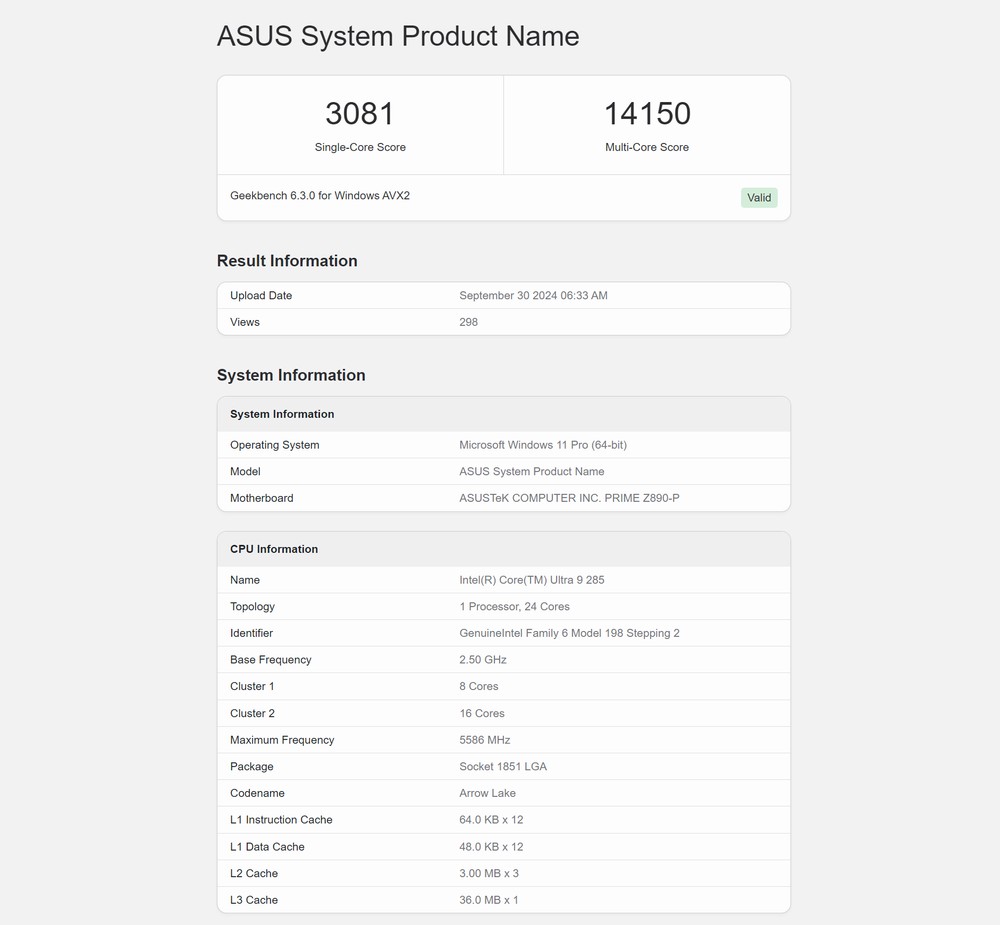Click the L3 Cache label
This screenshot has width=1000, height=925.
point(254,900)
